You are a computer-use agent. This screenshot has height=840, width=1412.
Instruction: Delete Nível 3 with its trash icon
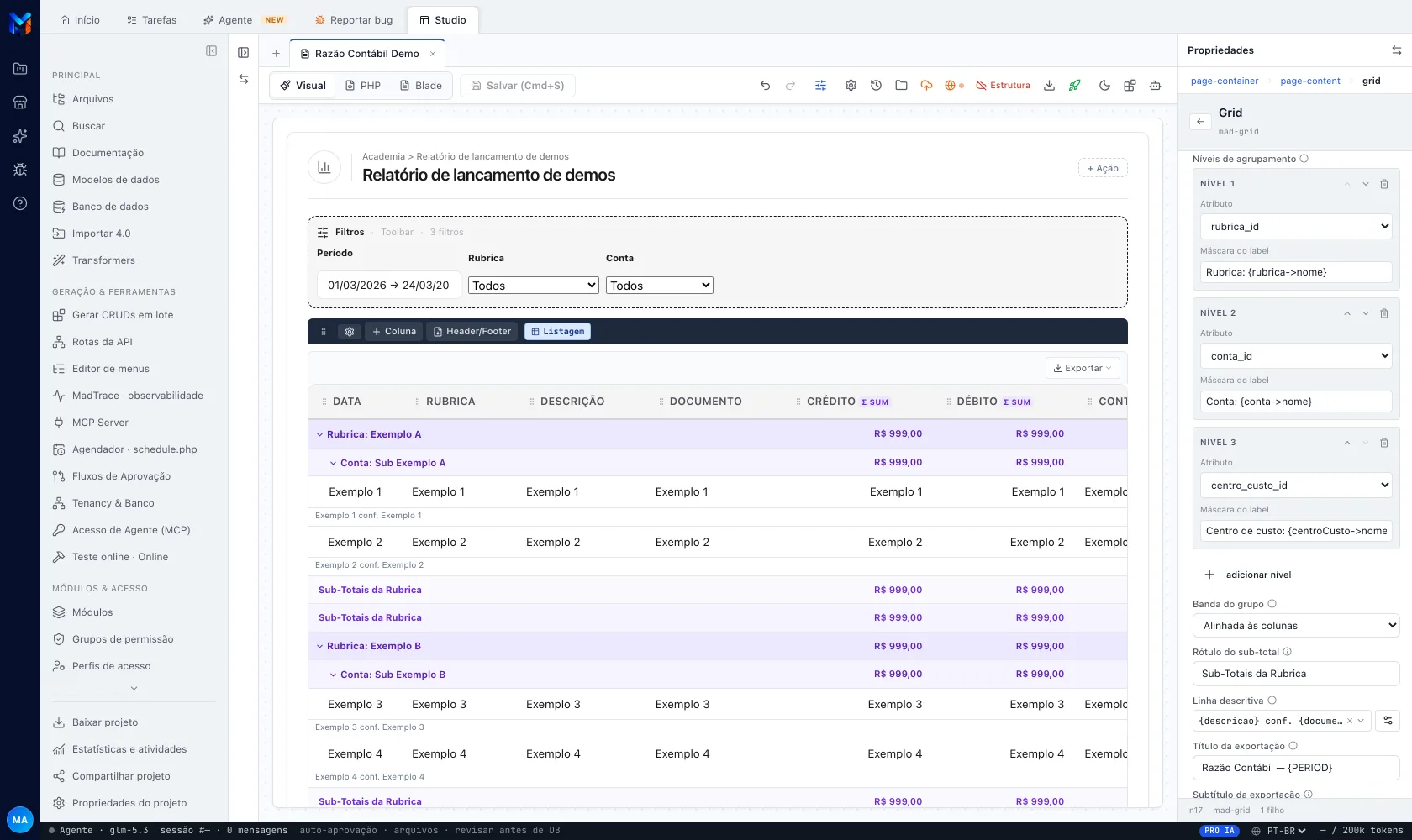coord(1384,443)
